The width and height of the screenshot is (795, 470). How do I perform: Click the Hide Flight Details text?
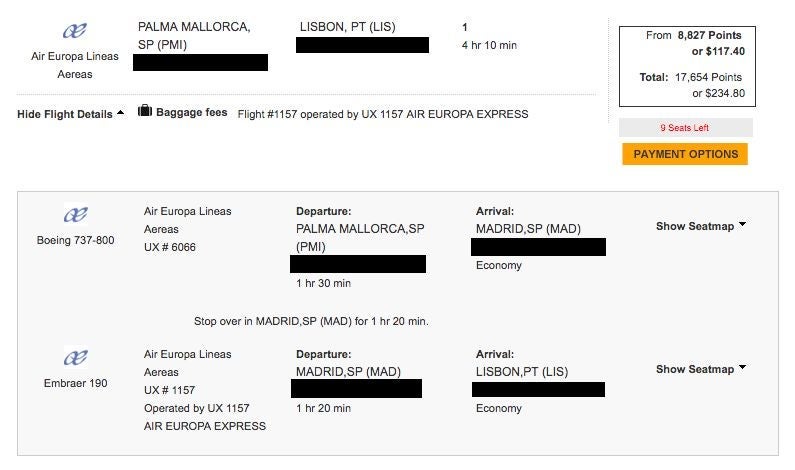coord(65,114)
